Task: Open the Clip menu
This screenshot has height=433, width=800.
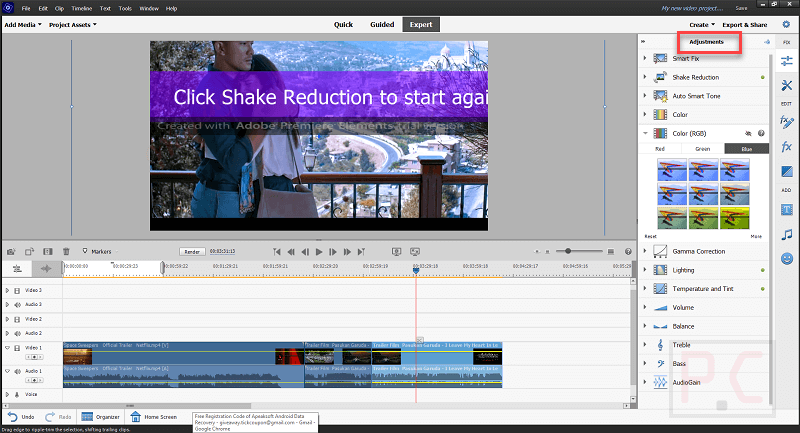Action: 59,8
